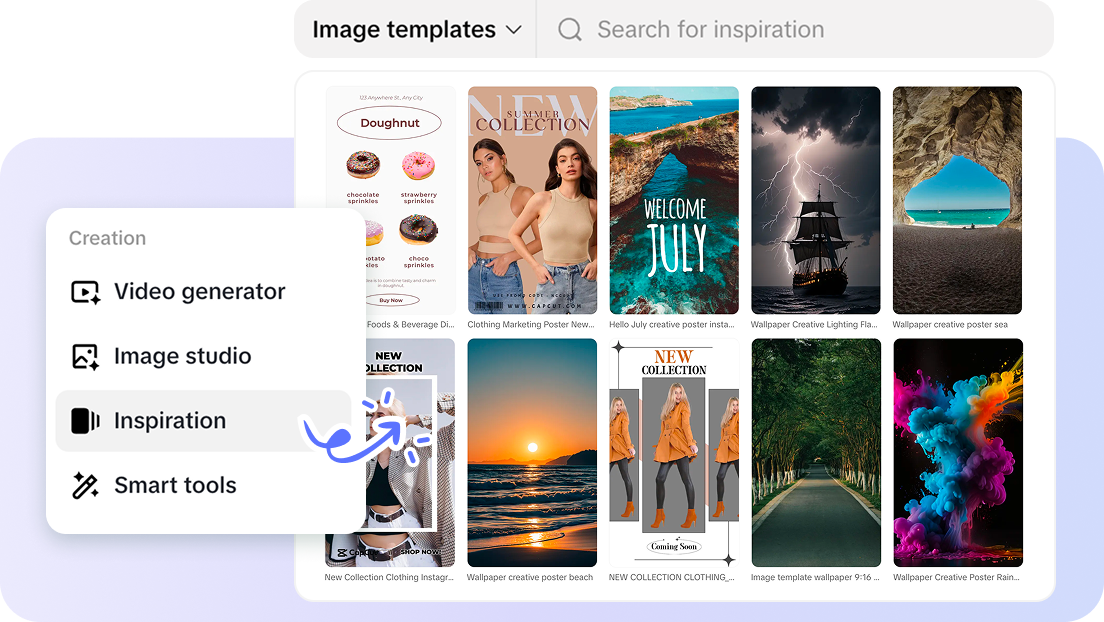Click the Inspiration panel icon
Screen dimensions: 1104x622
tap(85, 420)
